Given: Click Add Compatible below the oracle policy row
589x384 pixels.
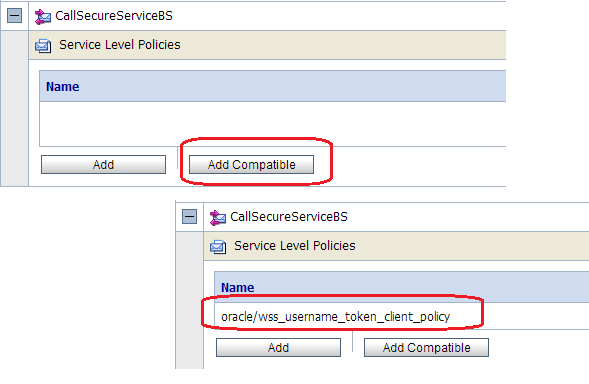Looking at the screenshot, I should tap(426, 348).
